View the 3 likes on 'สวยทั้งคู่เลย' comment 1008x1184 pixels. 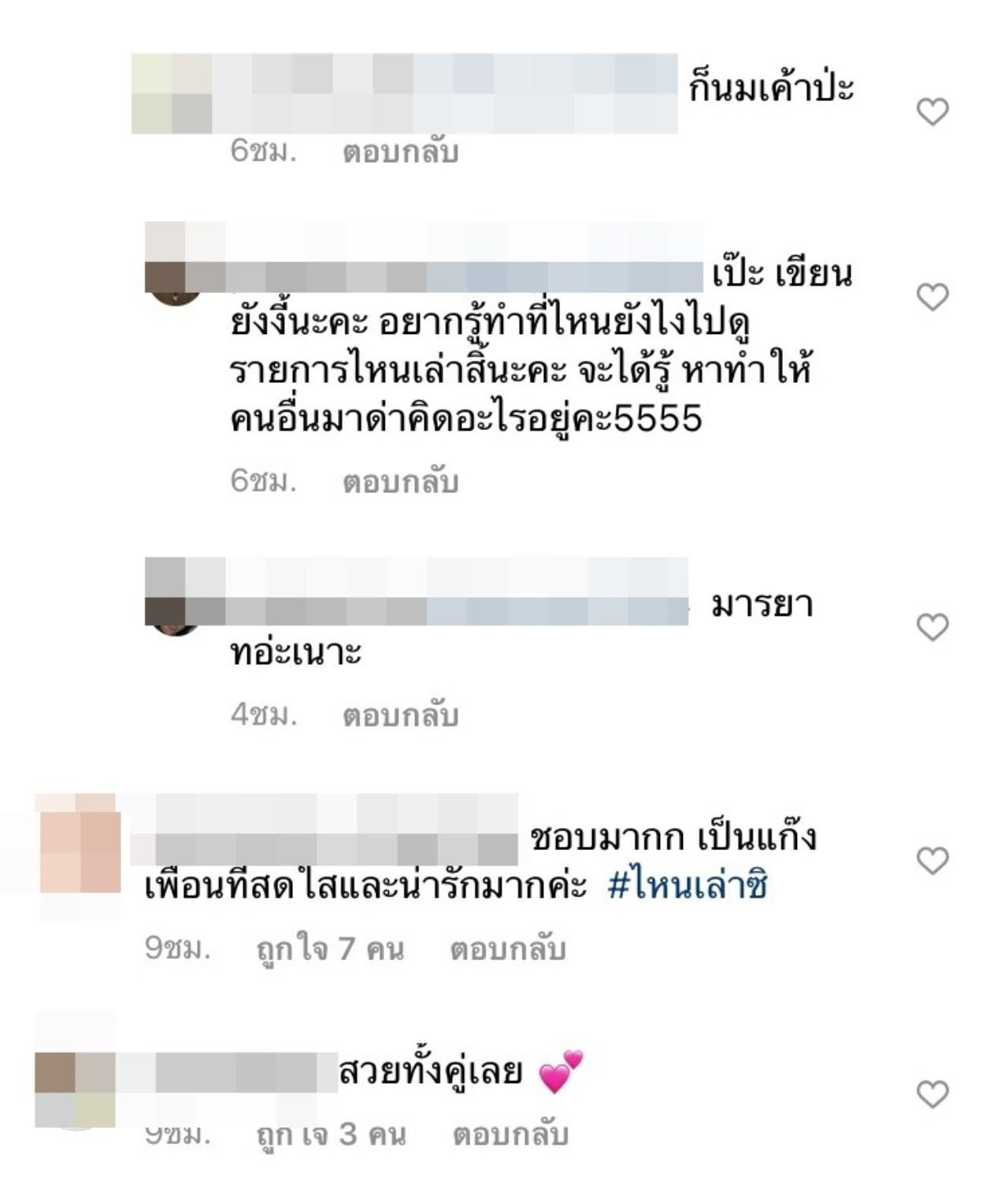332,1134
